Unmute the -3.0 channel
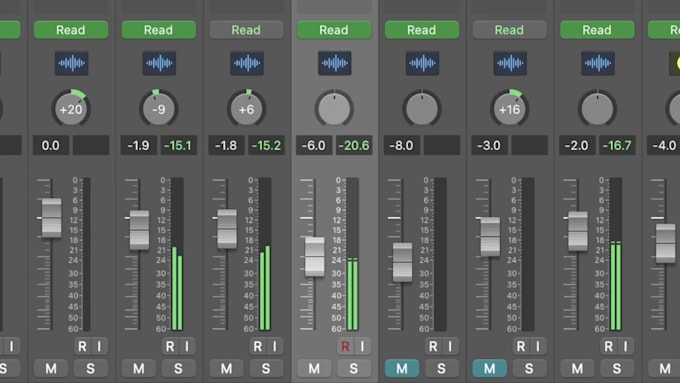The image size is (680, 383). [490, 368]
